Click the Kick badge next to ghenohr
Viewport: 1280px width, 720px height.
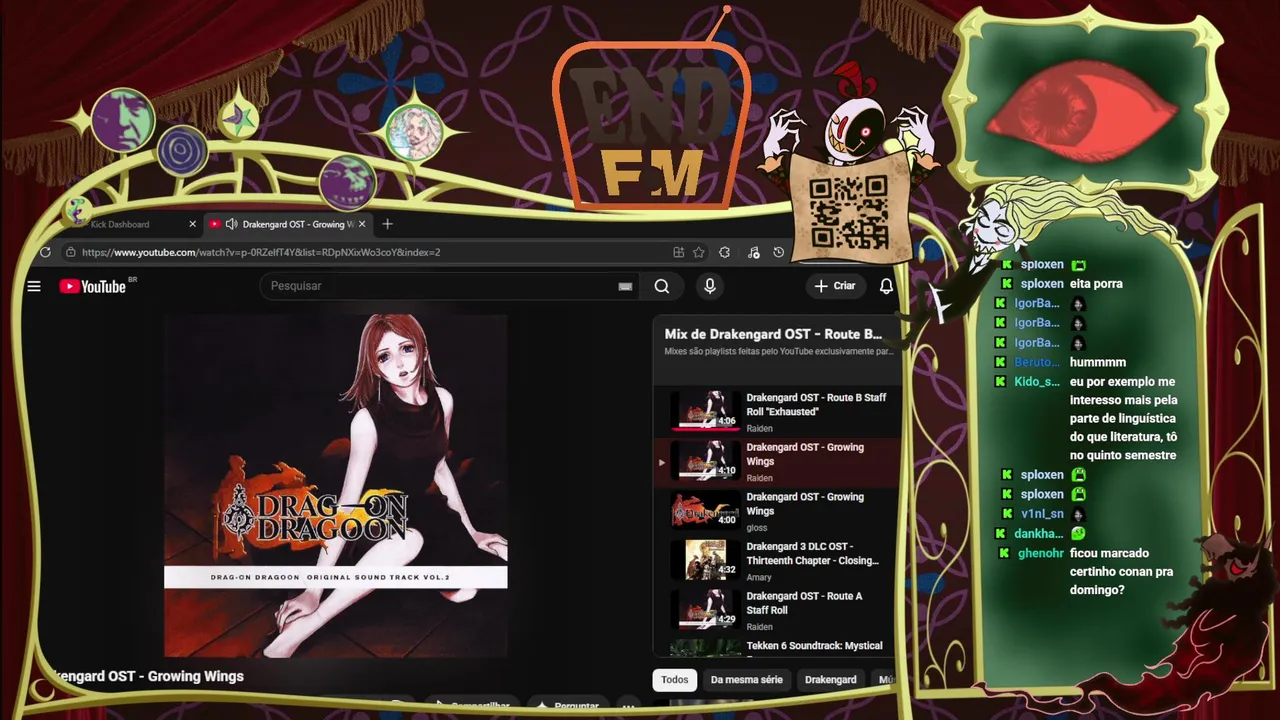click(1004, 553)
